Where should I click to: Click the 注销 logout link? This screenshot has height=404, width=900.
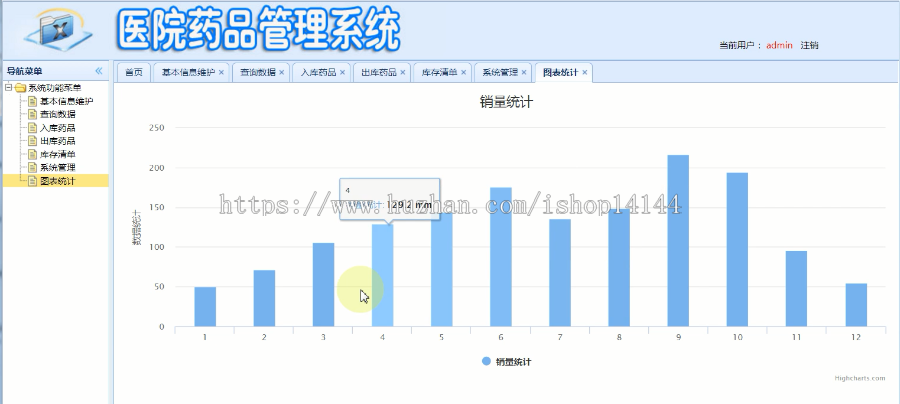click(x=809, y=45)
